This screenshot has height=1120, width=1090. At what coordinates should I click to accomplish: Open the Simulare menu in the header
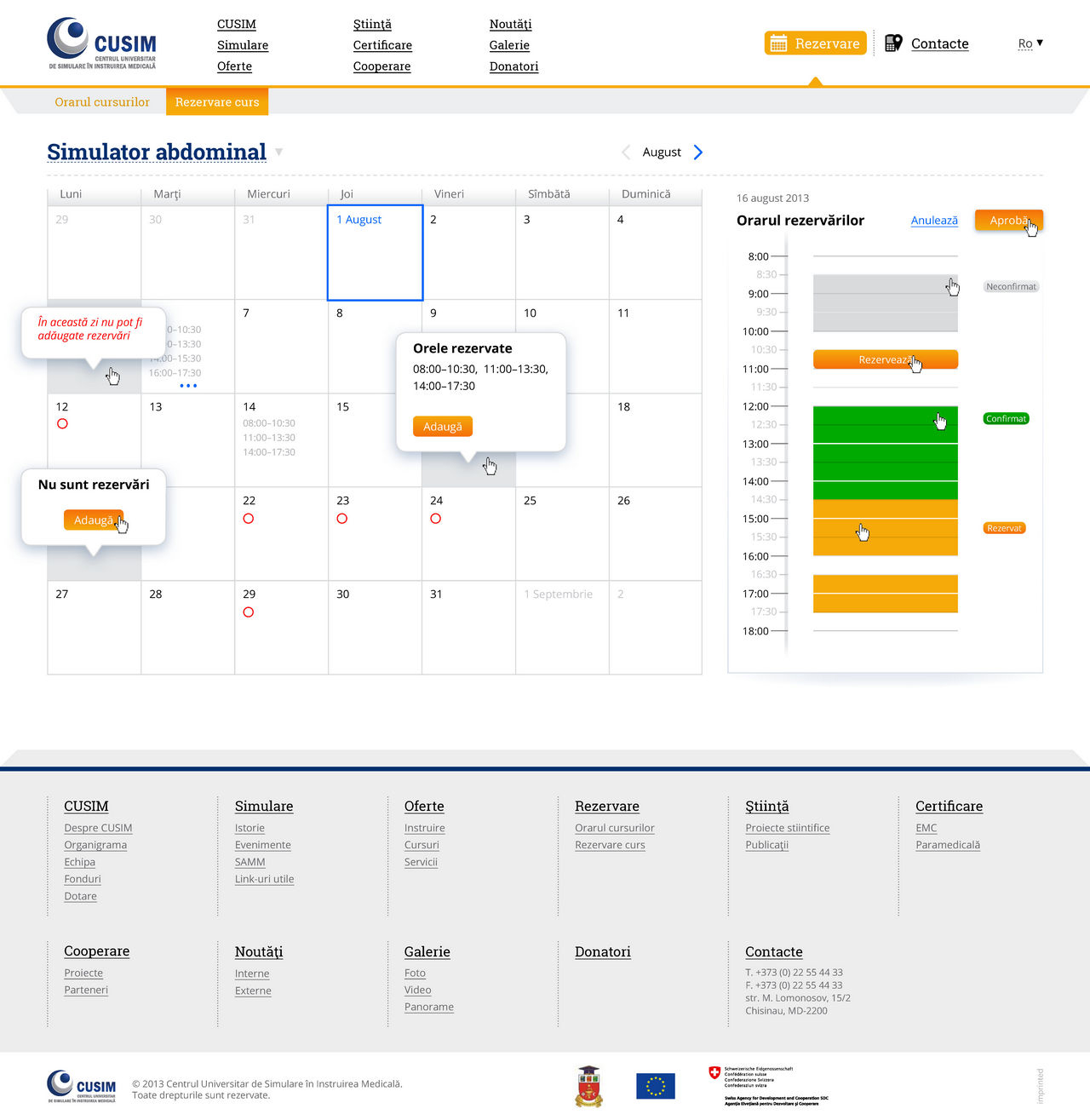tap(242, 45)
